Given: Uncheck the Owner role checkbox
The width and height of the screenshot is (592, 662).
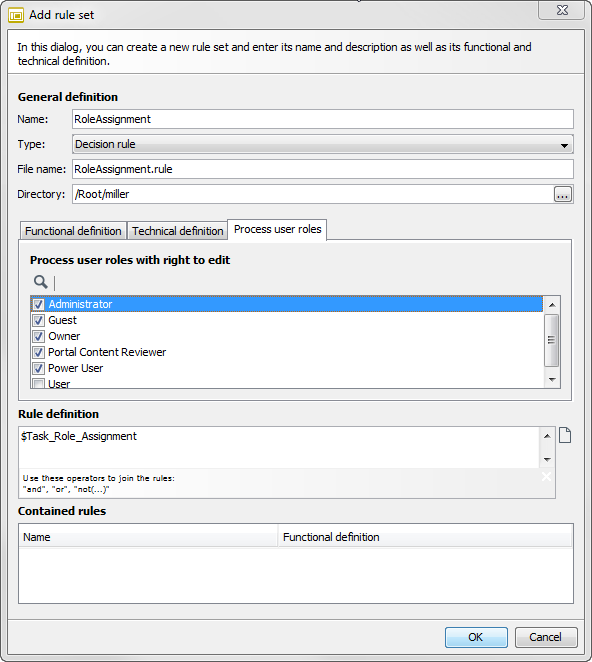Looking at the screenshot, I should tap(38, 336).
